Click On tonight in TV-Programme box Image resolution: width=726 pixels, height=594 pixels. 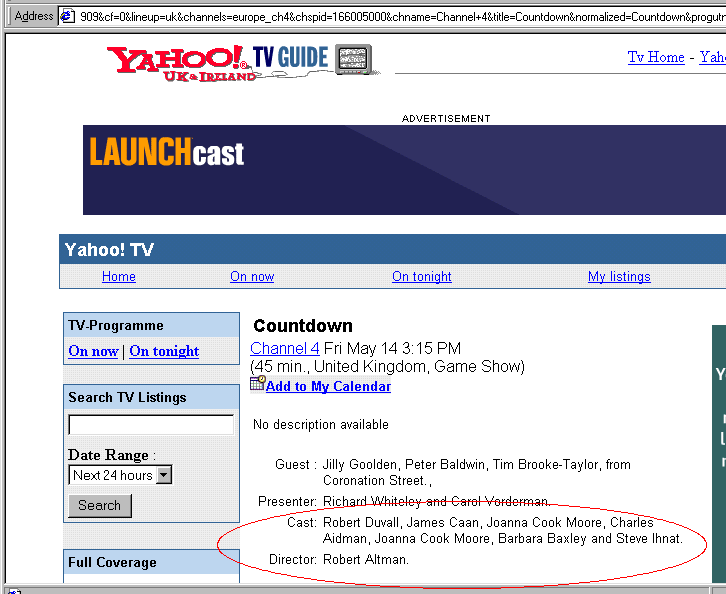point(164,351)
